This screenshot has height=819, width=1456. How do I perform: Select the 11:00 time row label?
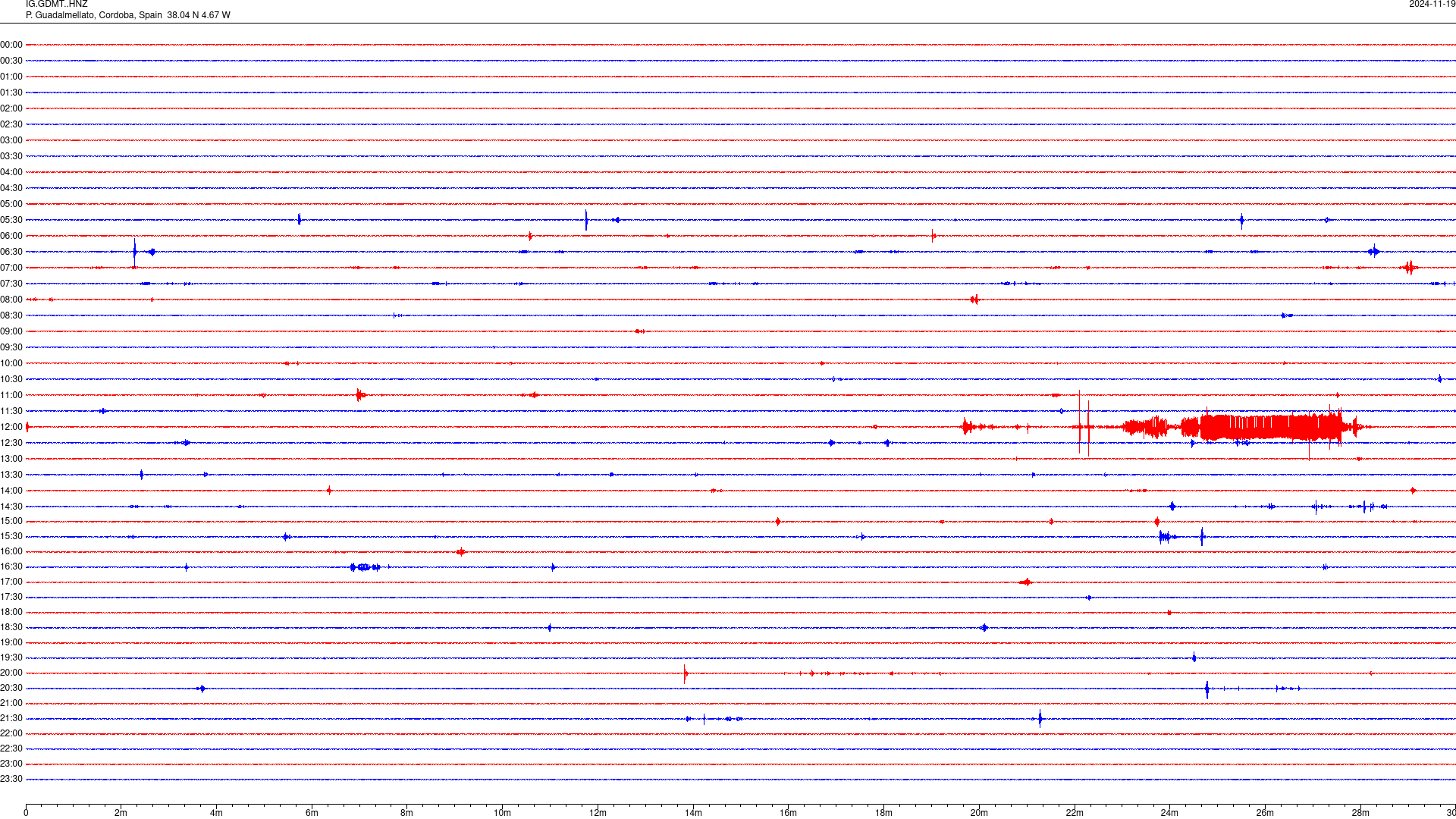click(11, 395)
